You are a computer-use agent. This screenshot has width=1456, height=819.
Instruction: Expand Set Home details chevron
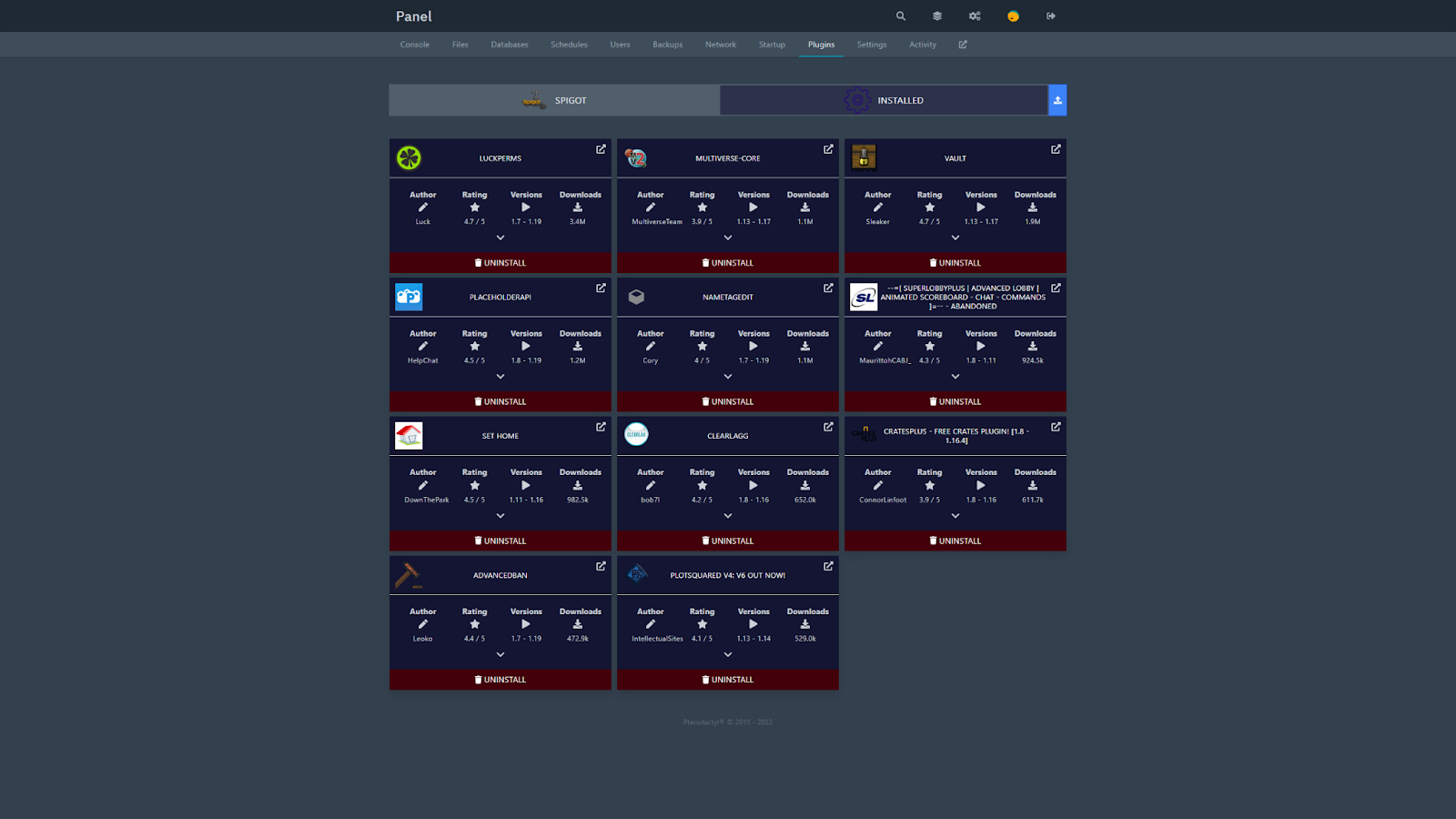coord(500,516)
